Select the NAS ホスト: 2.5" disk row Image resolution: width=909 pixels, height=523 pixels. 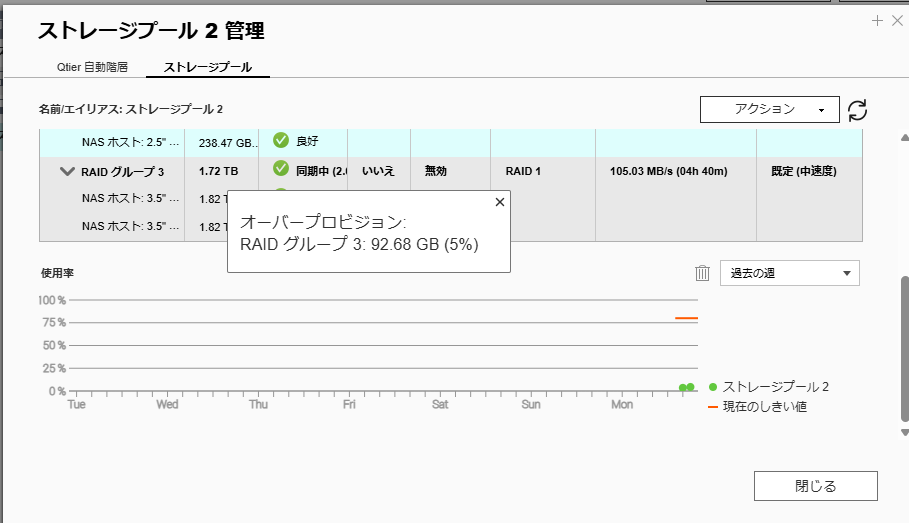[x=130, y=142]
